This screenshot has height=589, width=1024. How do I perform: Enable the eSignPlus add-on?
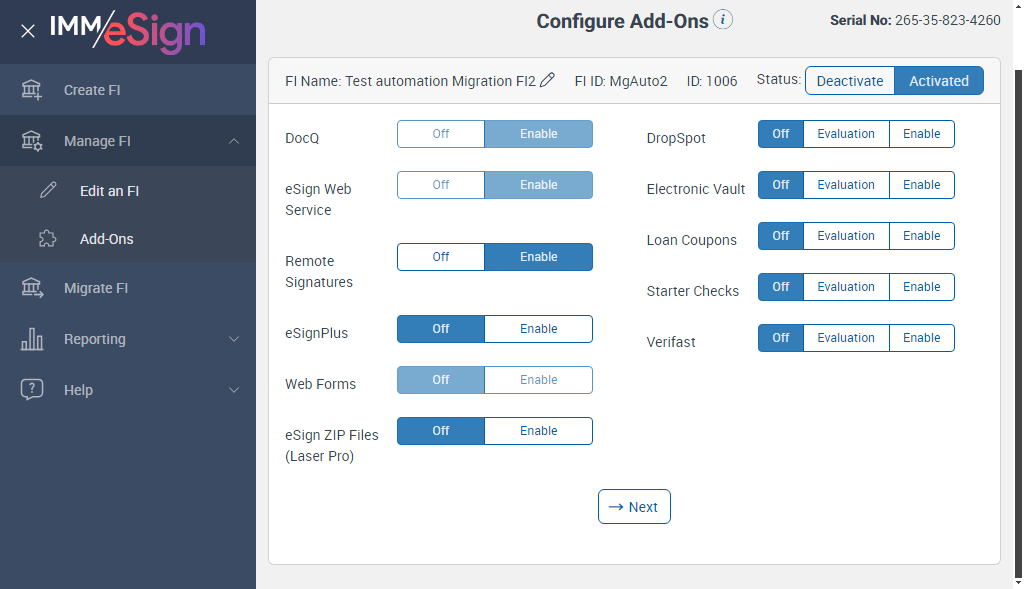tap(538, 329)
